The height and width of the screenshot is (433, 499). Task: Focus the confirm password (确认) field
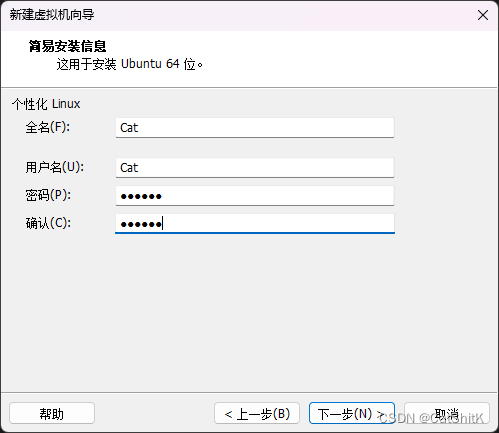[255, 224]
